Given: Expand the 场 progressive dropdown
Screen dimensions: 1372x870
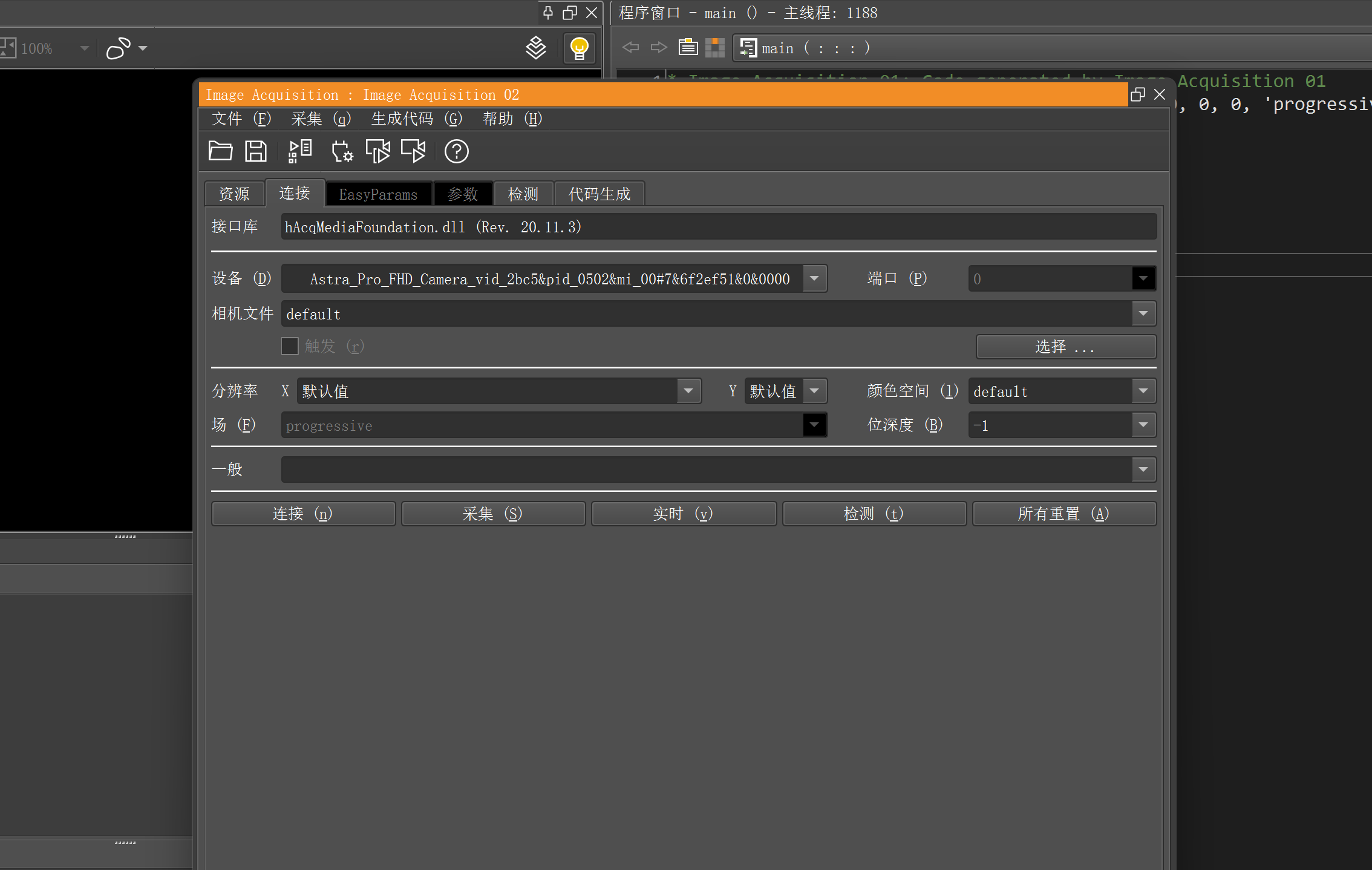Looking at the screenshot, I should point(815,425).
